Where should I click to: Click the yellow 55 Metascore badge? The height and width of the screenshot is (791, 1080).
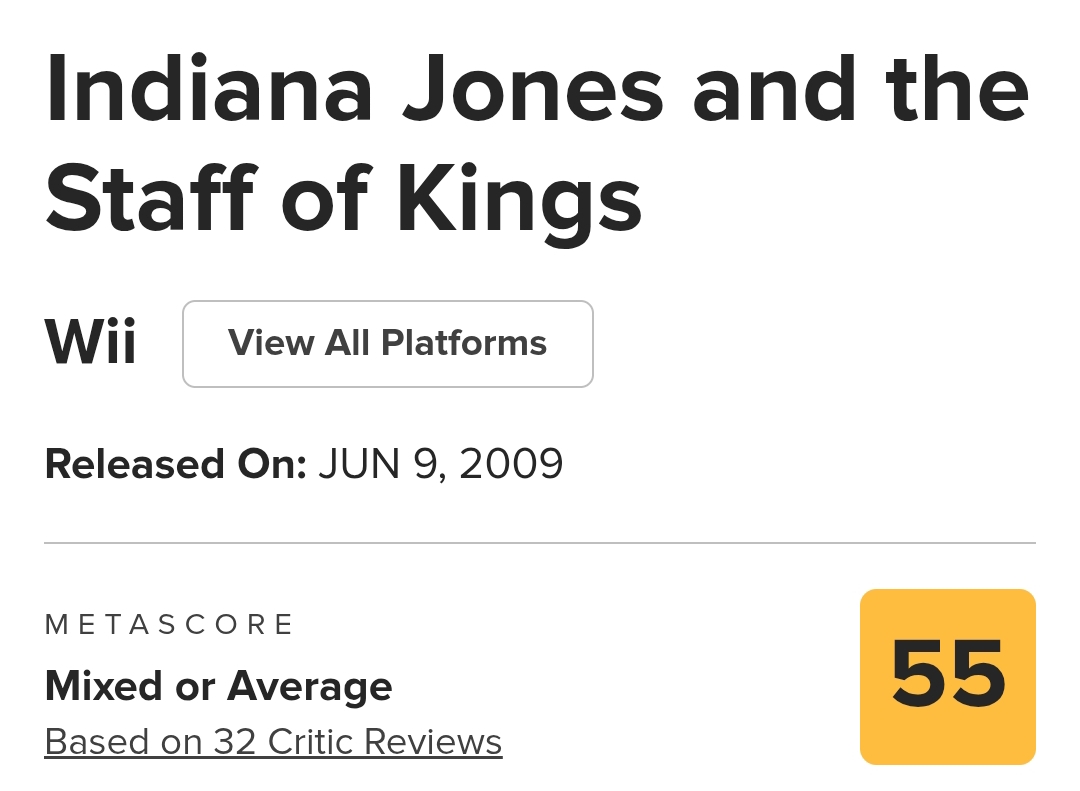[947, 676]
